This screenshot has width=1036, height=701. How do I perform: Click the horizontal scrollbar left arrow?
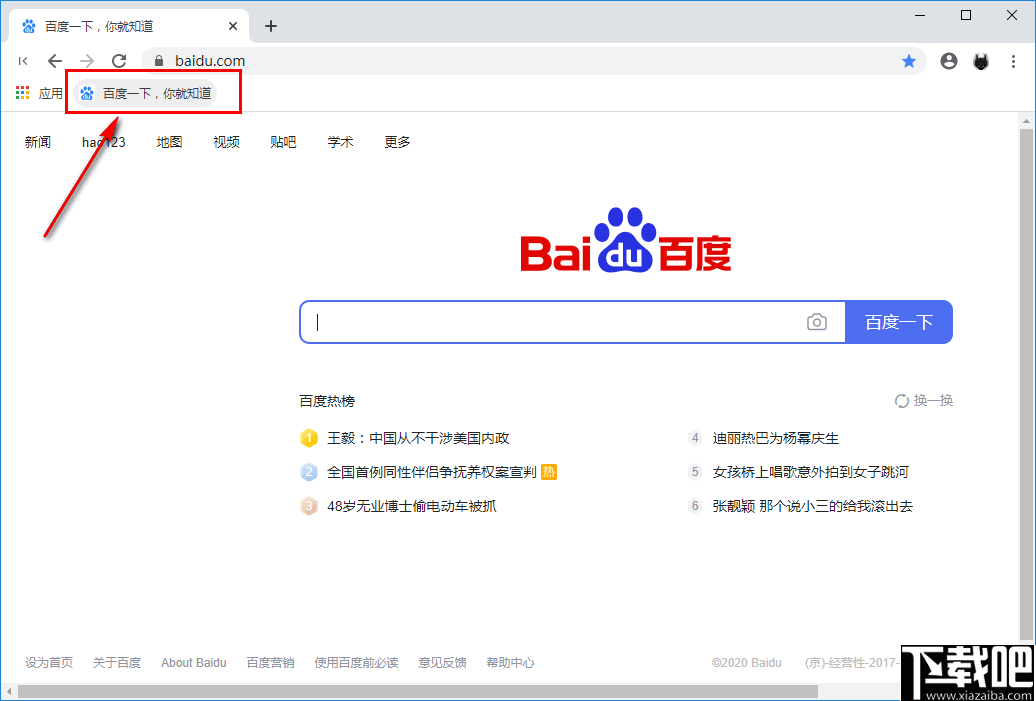click(9, 691)
